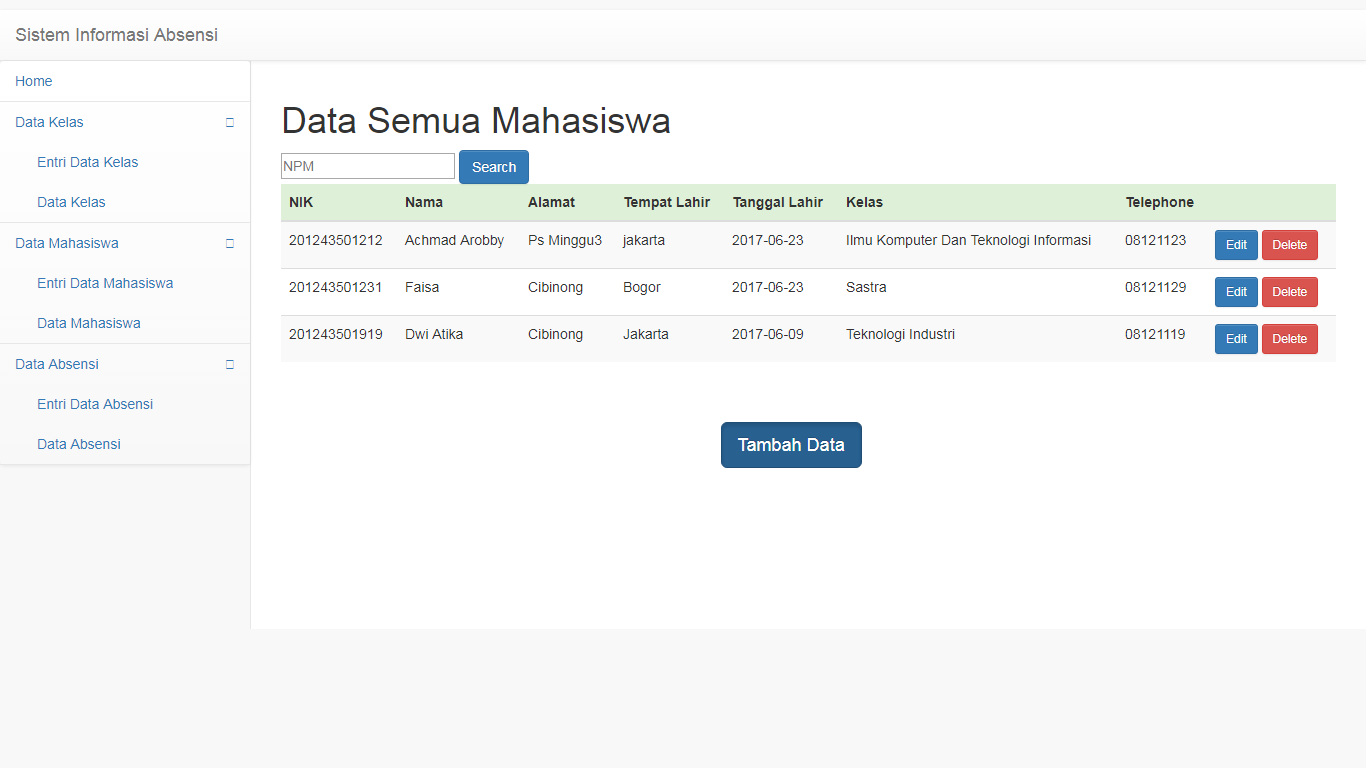1366x768 pixels.
Task: Select Entri Data Absensi in sidebar
Action: 95,404
